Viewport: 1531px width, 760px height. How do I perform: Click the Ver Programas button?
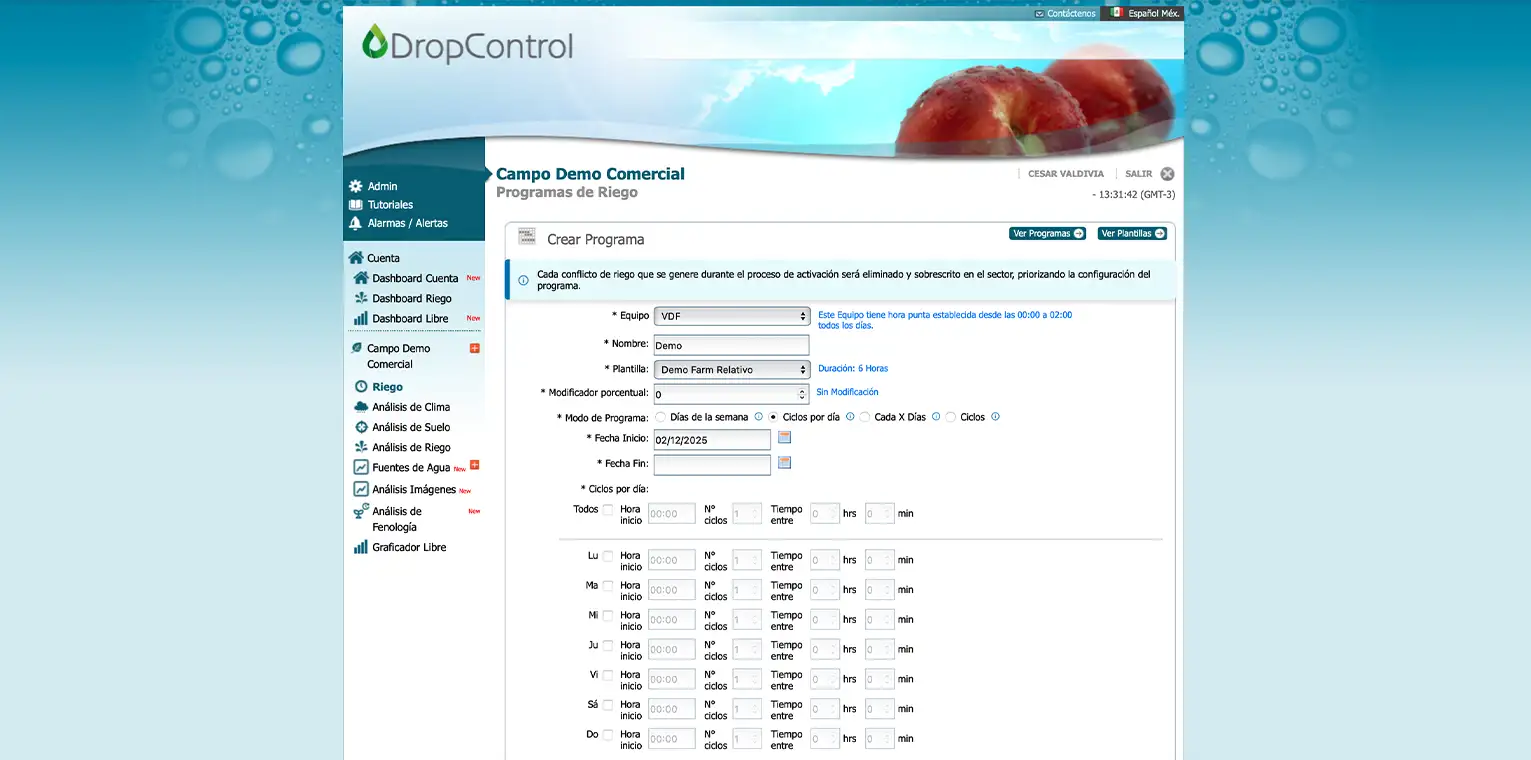click(1047, 234)
